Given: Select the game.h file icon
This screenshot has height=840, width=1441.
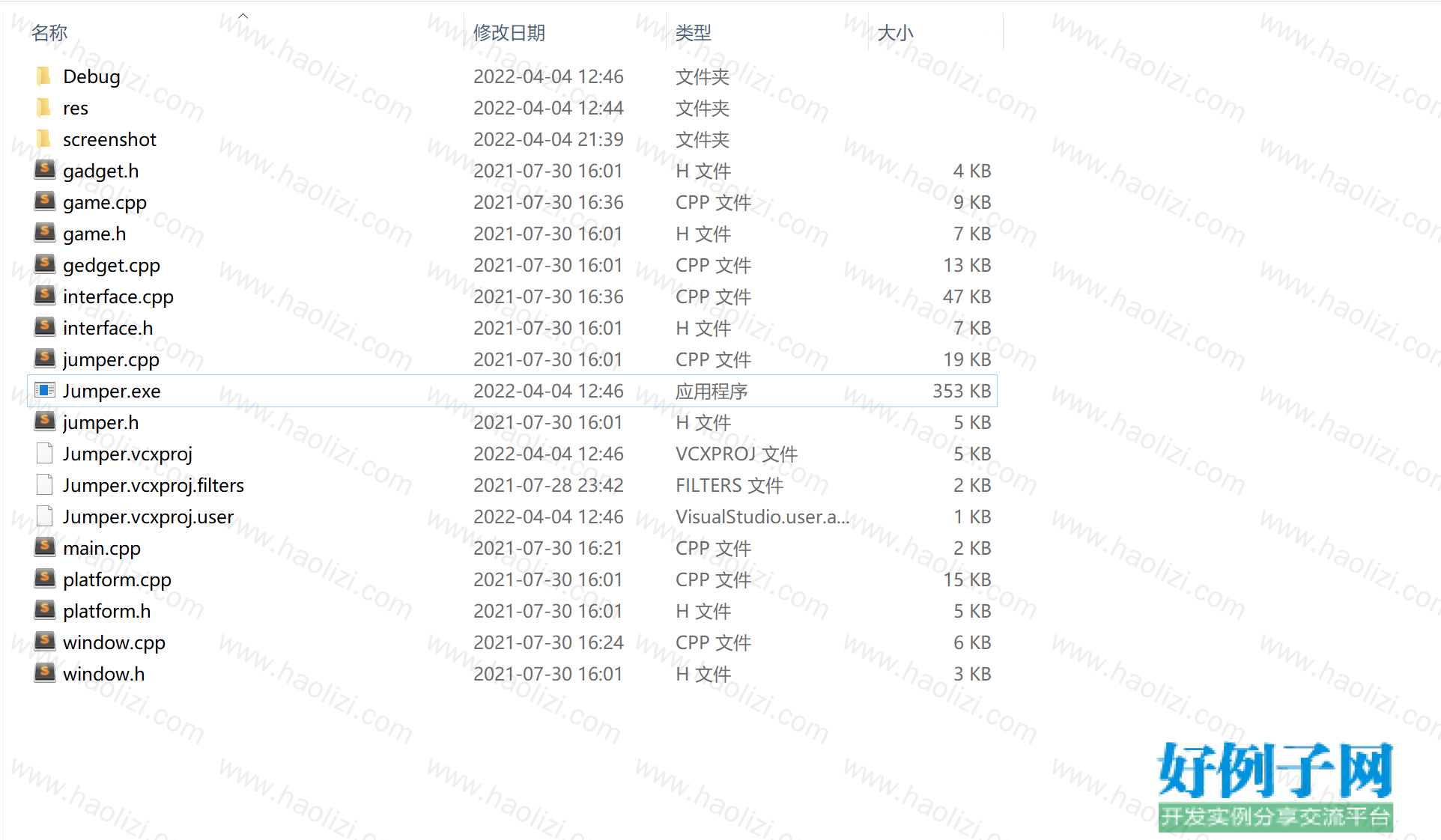Looking at the screenshot, I should pos(45,233).
